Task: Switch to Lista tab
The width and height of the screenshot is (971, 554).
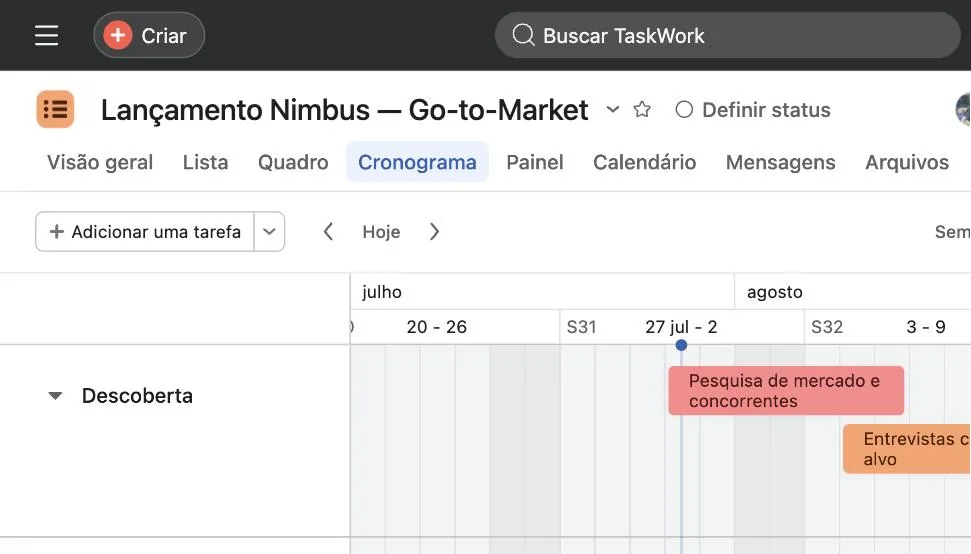Action: (x=205, y=162)
